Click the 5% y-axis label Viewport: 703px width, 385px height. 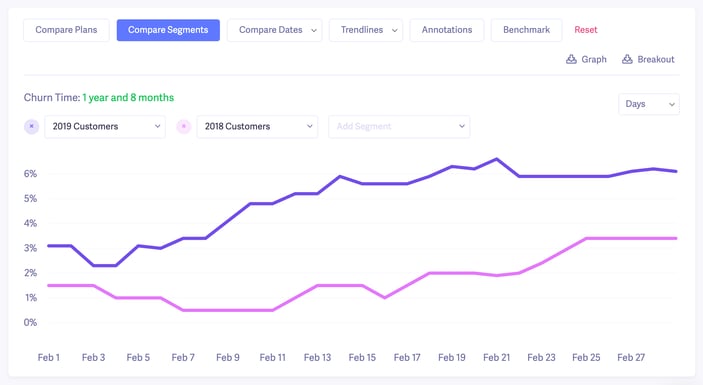pos(30,199)
